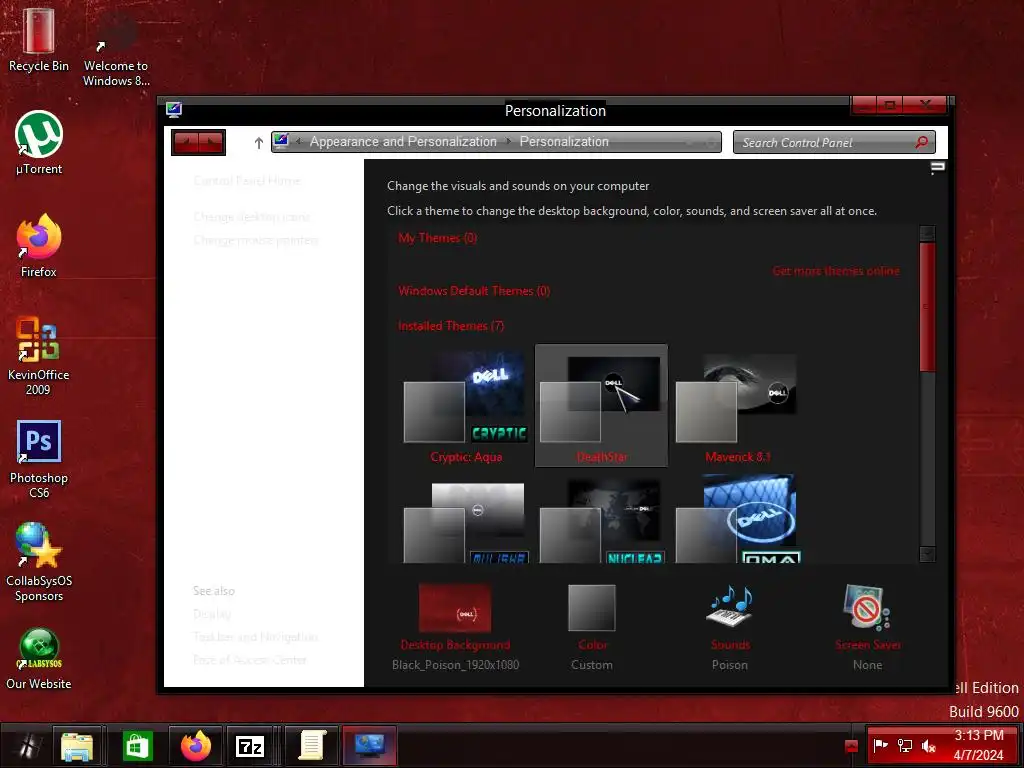Open the Action Center flag tray icon

[x=880, y=745]
